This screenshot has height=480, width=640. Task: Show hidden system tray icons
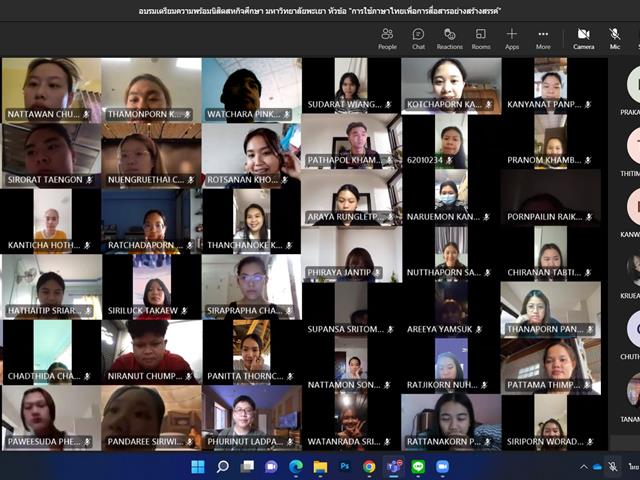pos(584,467)
